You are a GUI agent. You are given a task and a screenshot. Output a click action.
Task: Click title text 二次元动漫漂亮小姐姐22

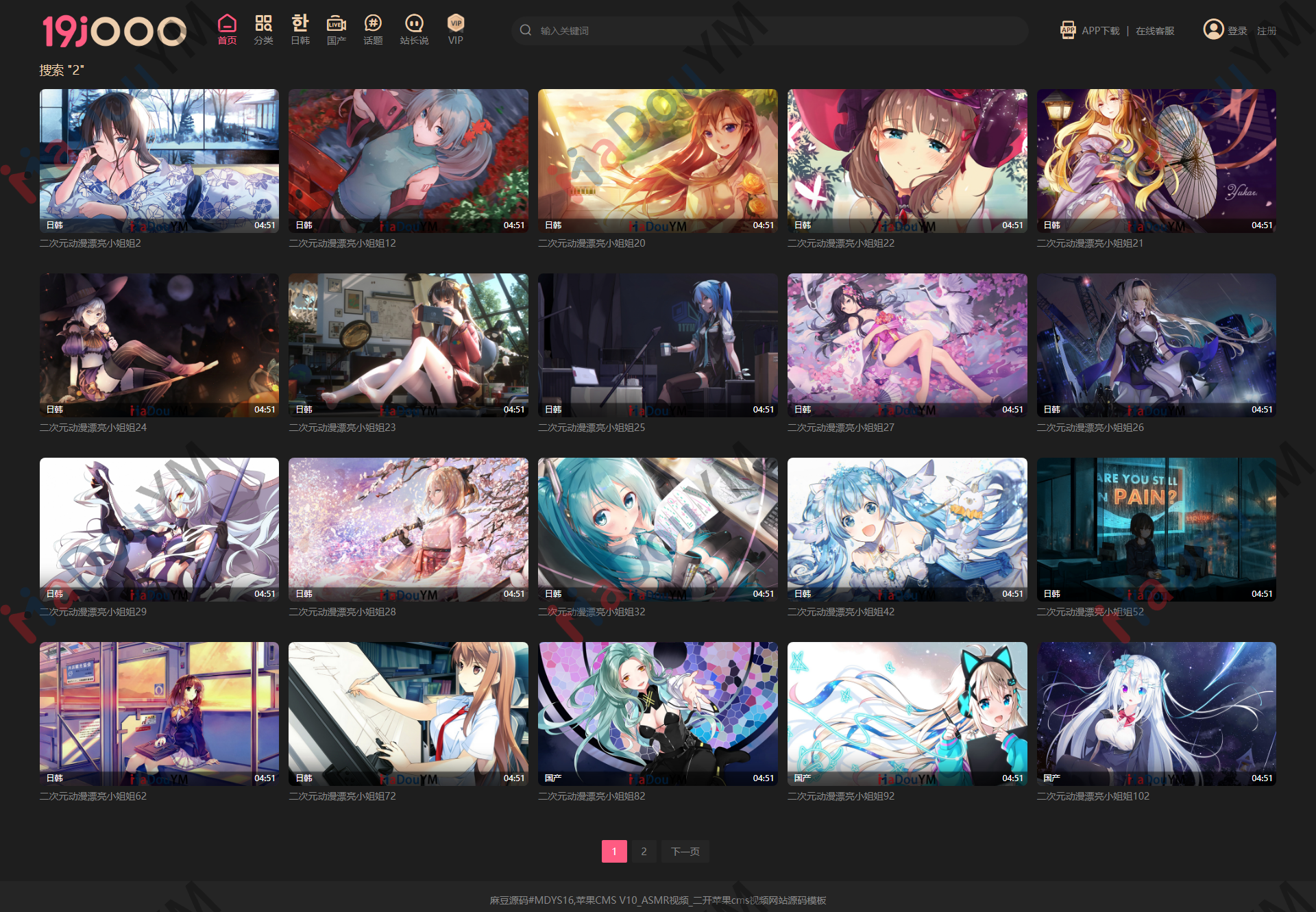tap(841, 243)
